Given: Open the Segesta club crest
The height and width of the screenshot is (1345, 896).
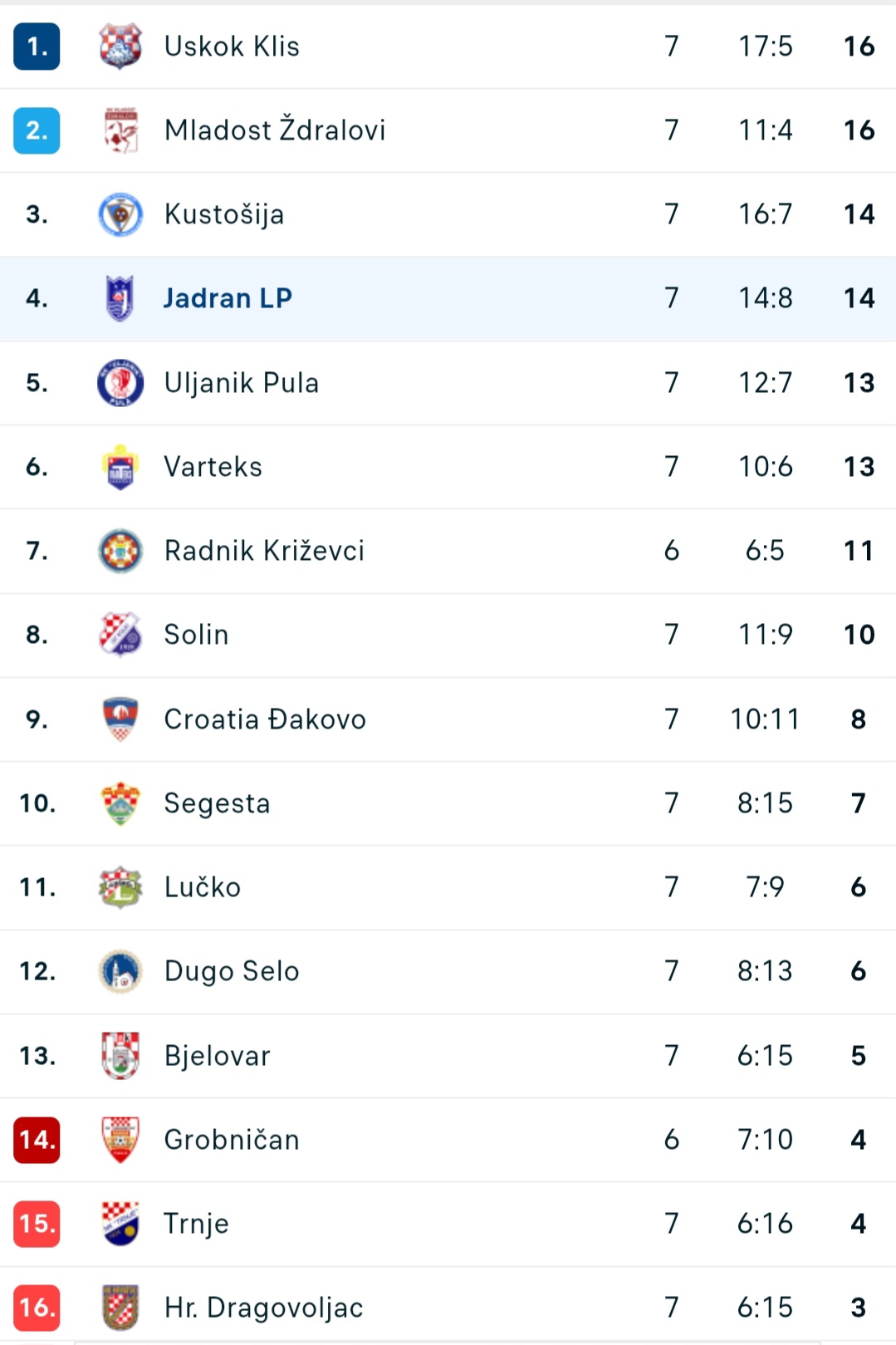Looking at the screenshot, I should pos(120,803).
